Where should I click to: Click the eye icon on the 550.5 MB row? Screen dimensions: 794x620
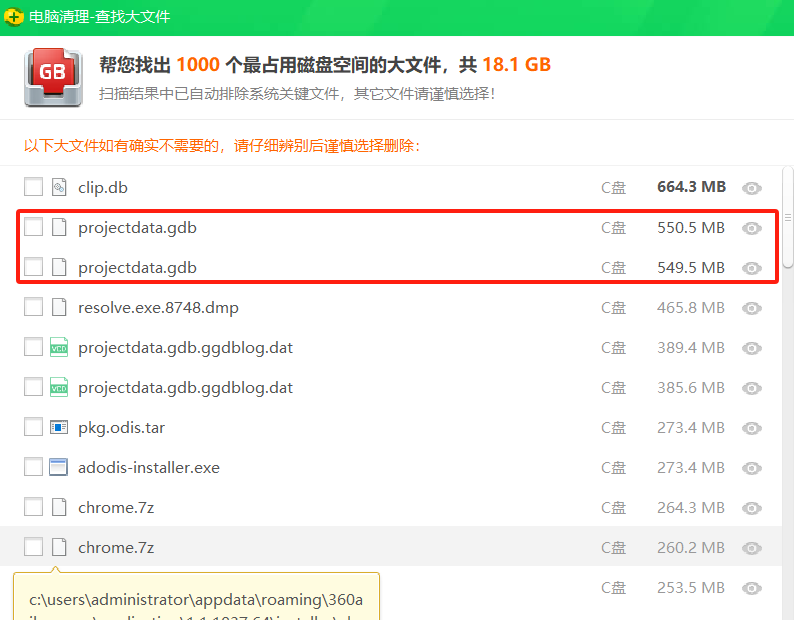click(x=751, y=228)
